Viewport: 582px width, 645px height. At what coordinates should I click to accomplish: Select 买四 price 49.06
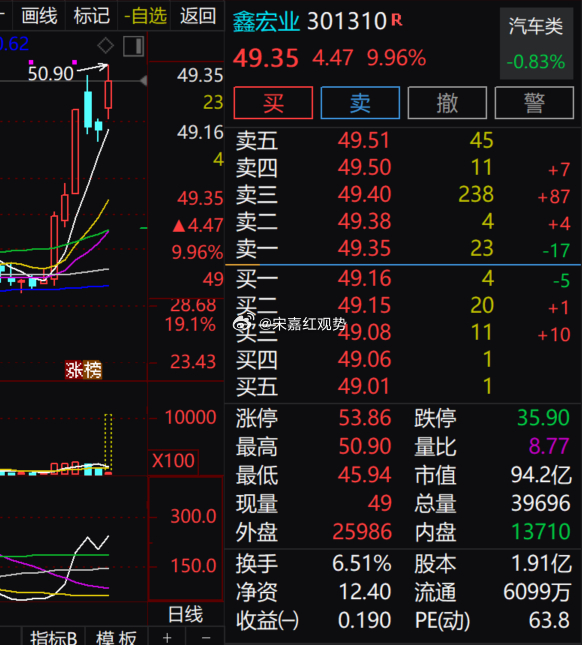tap(364, 360)
